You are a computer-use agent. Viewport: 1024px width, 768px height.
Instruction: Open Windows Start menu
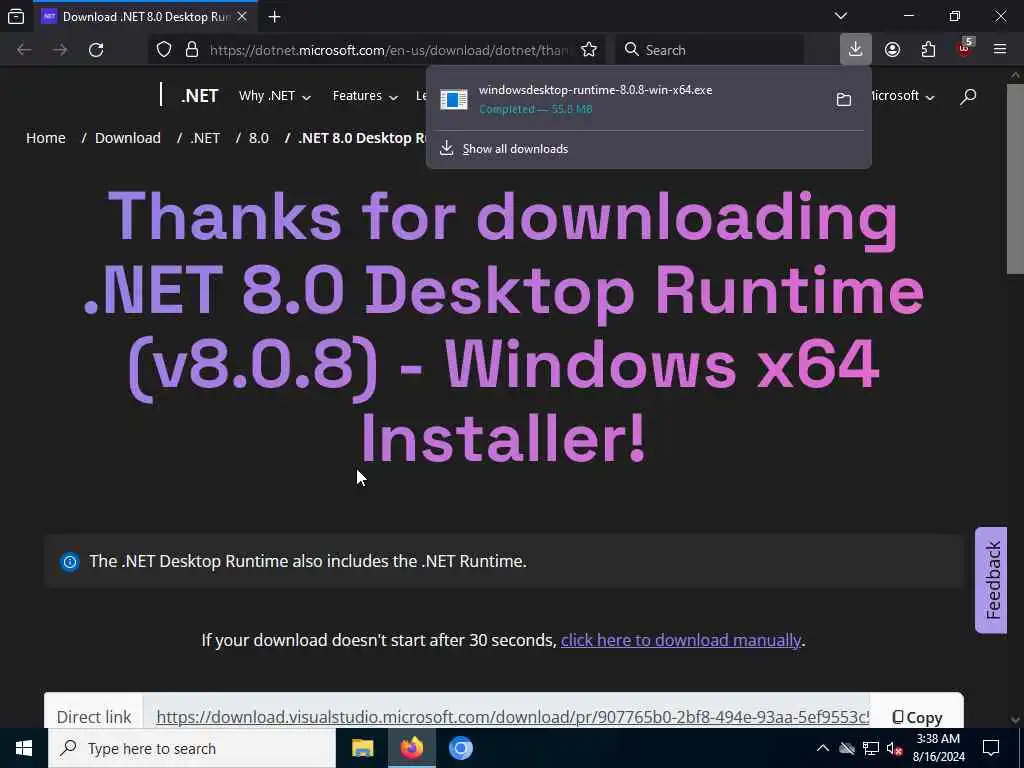point(24,748)
